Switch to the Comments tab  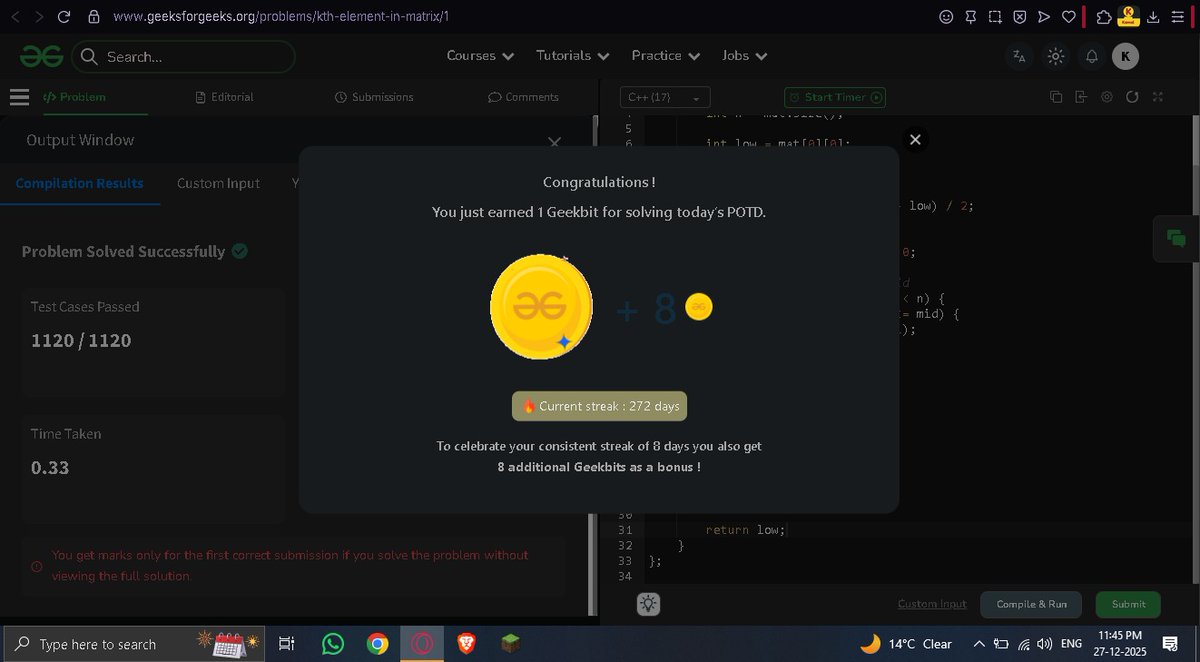(x=523, y=97)
